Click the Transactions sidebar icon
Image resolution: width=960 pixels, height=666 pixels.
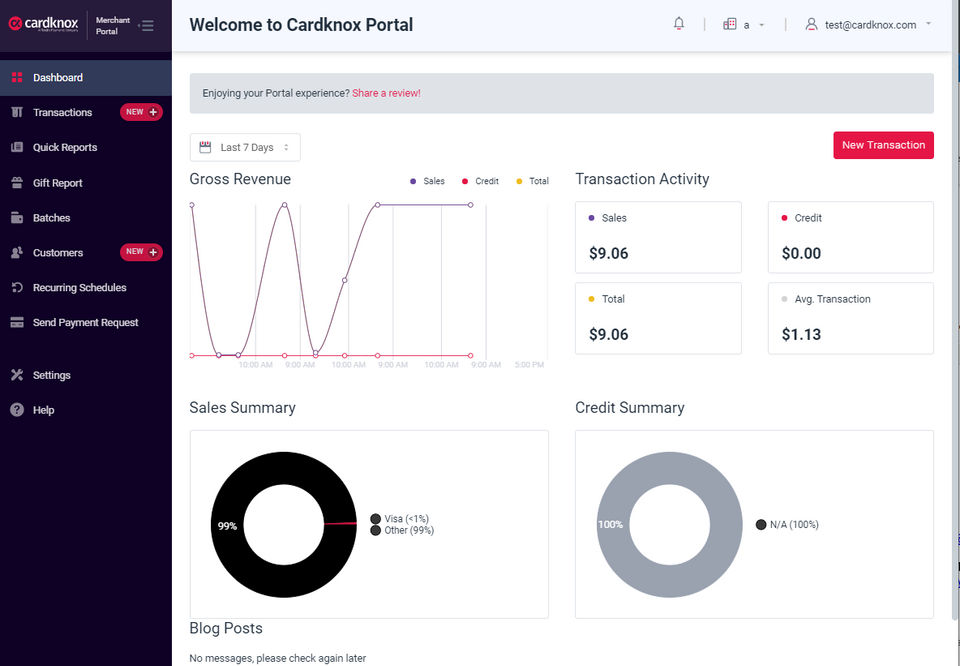[x=17, y=112]
